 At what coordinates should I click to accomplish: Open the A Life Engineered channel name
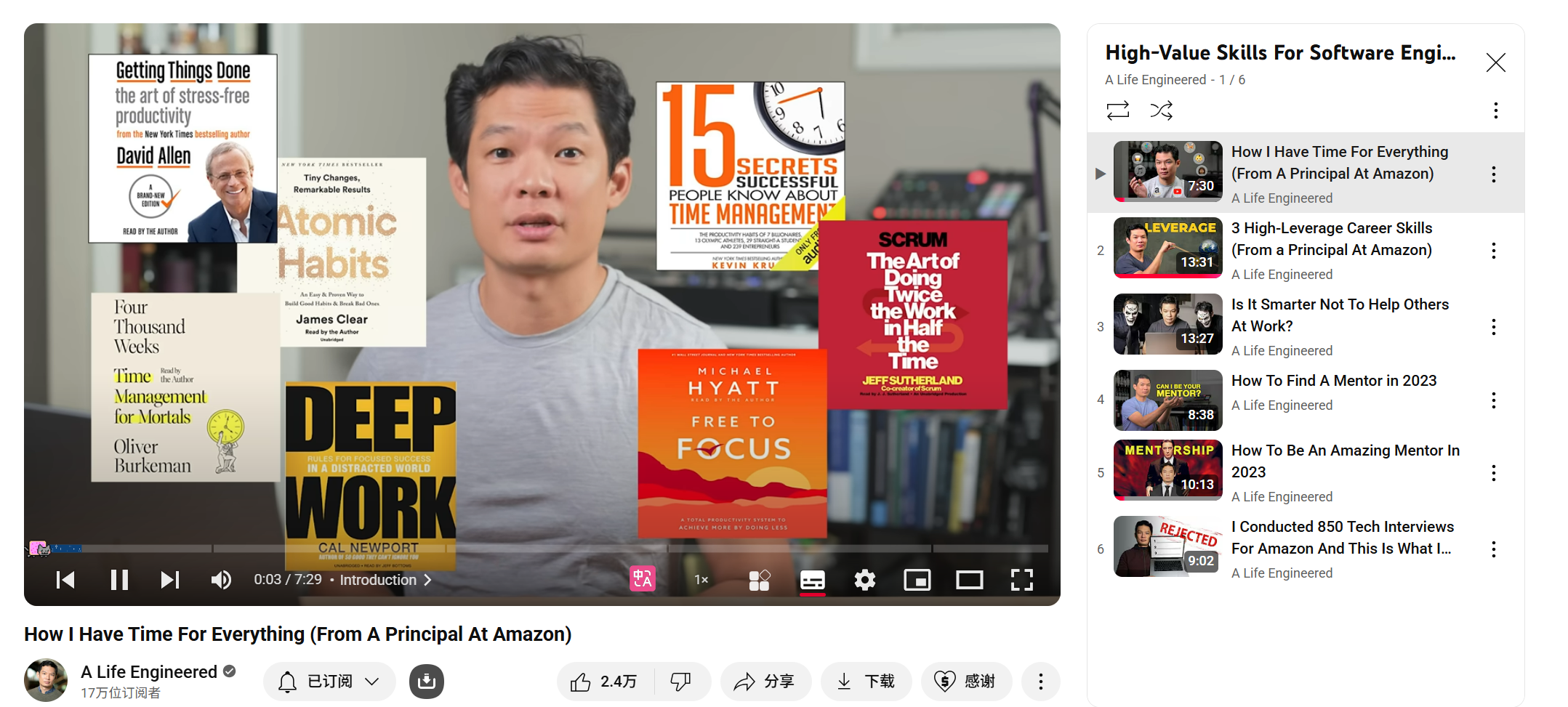(149, 672)
